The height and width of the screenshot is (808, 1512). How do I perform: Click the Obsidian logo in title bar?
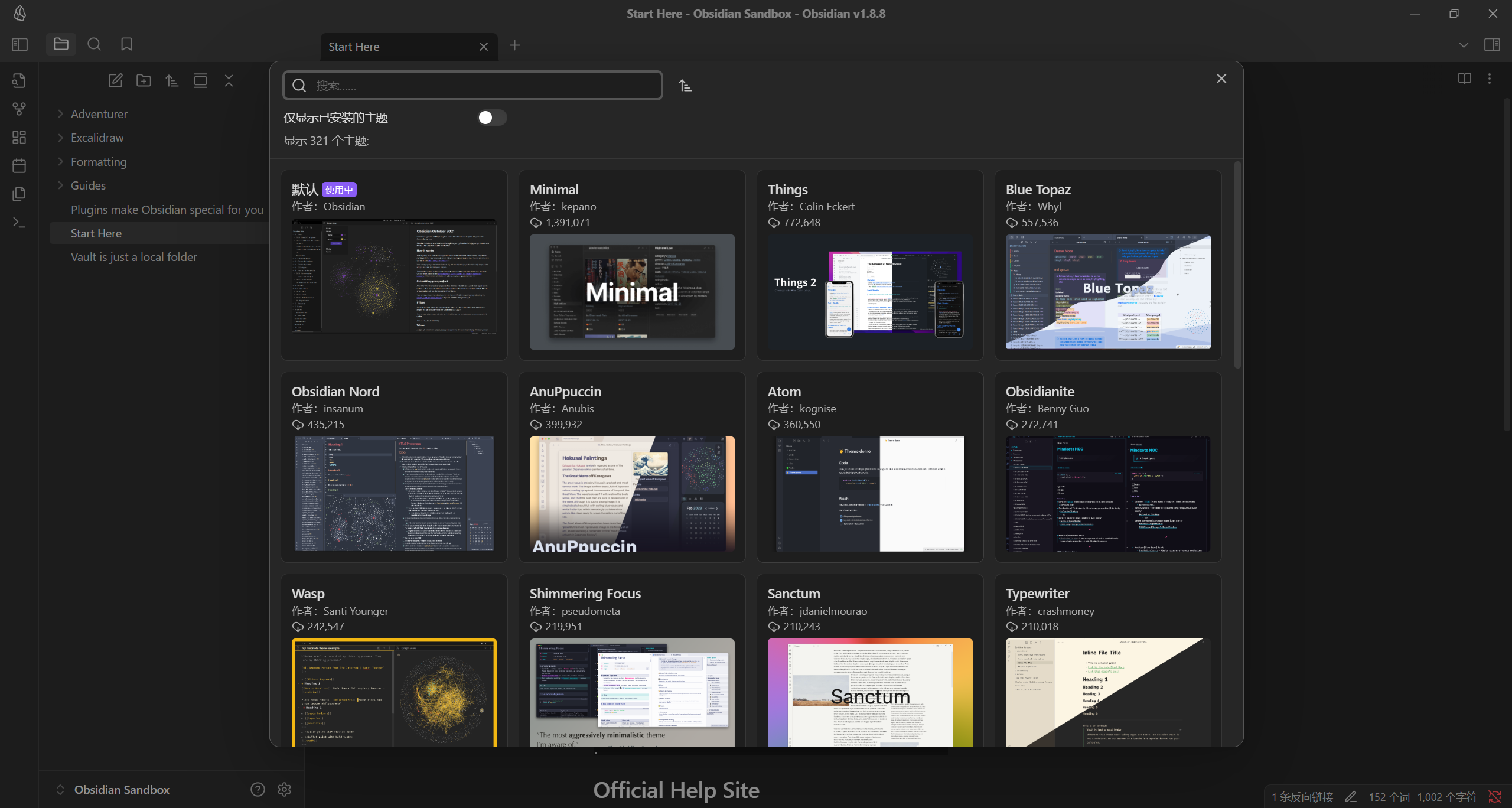pyautogui.click(x=19, y=14)
